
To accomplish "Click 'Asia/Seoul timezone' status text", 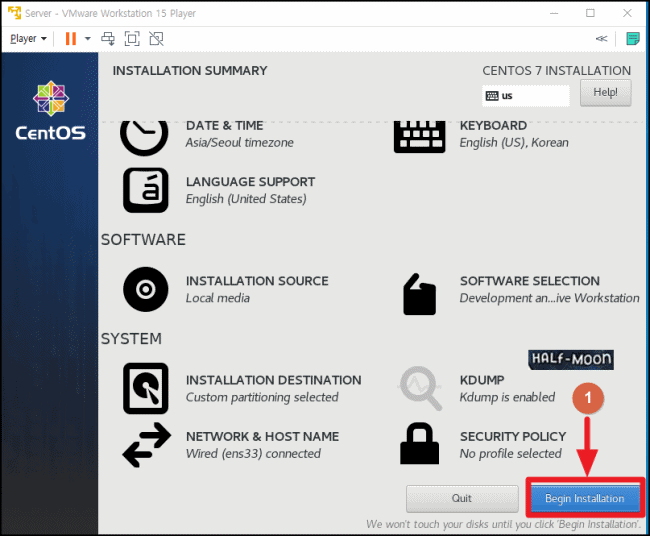I will [x=240, y=143].
